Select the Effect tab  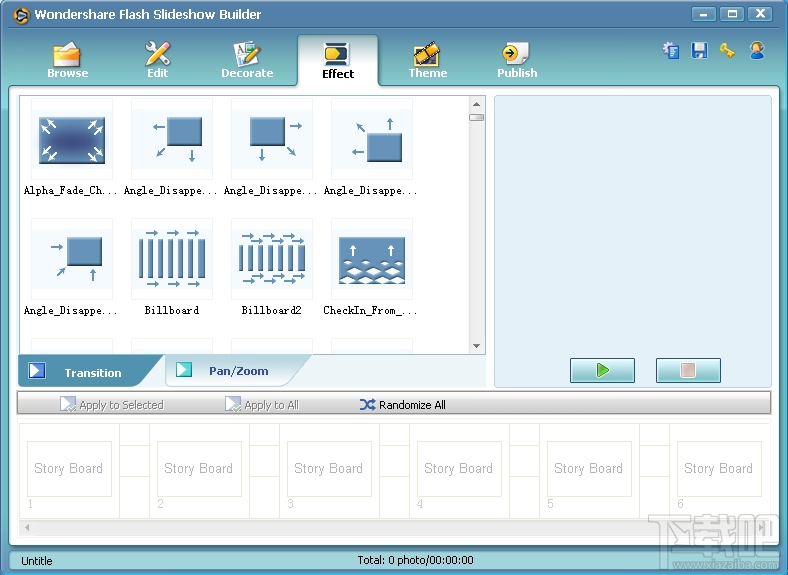point(338,61)
